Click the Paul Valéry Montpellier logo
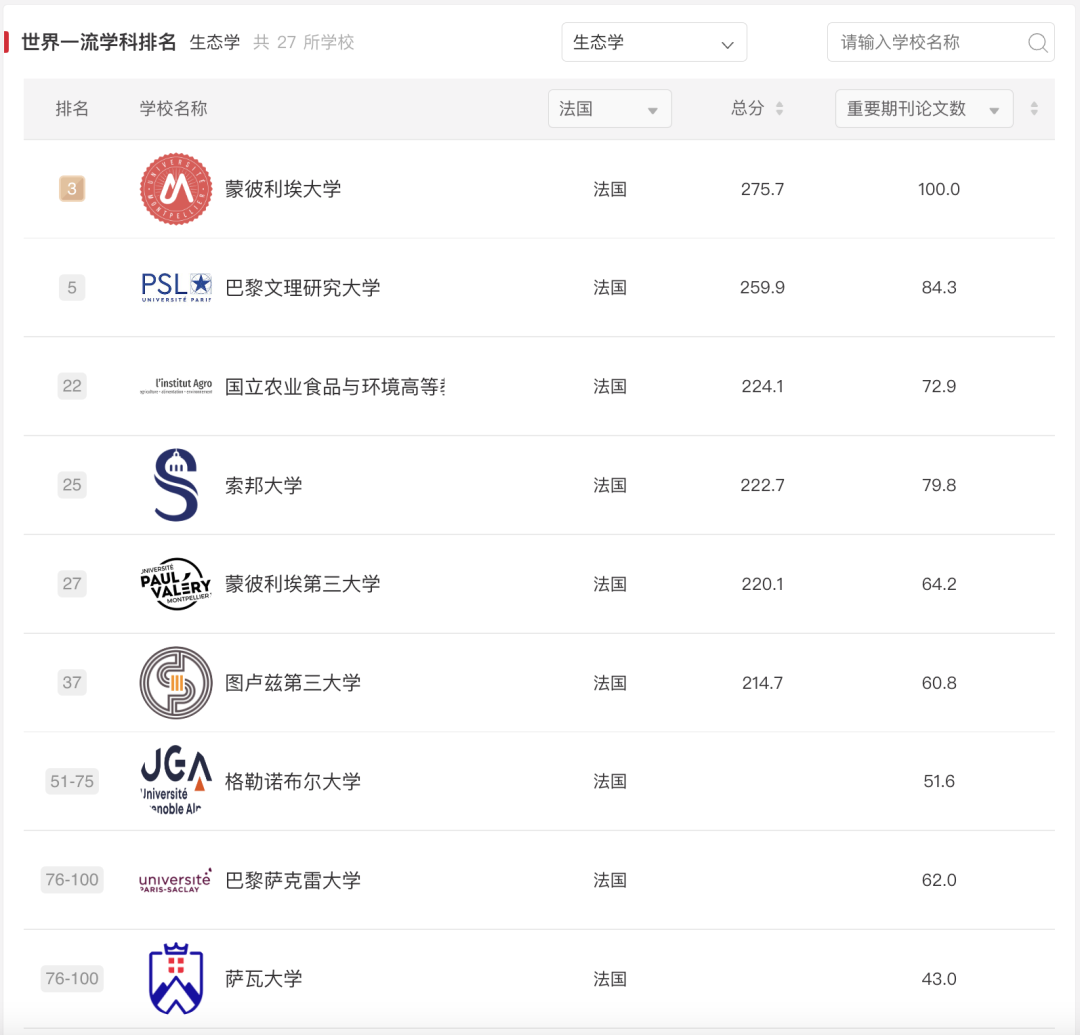The image size is (1080, 1035). click(176, 584)
